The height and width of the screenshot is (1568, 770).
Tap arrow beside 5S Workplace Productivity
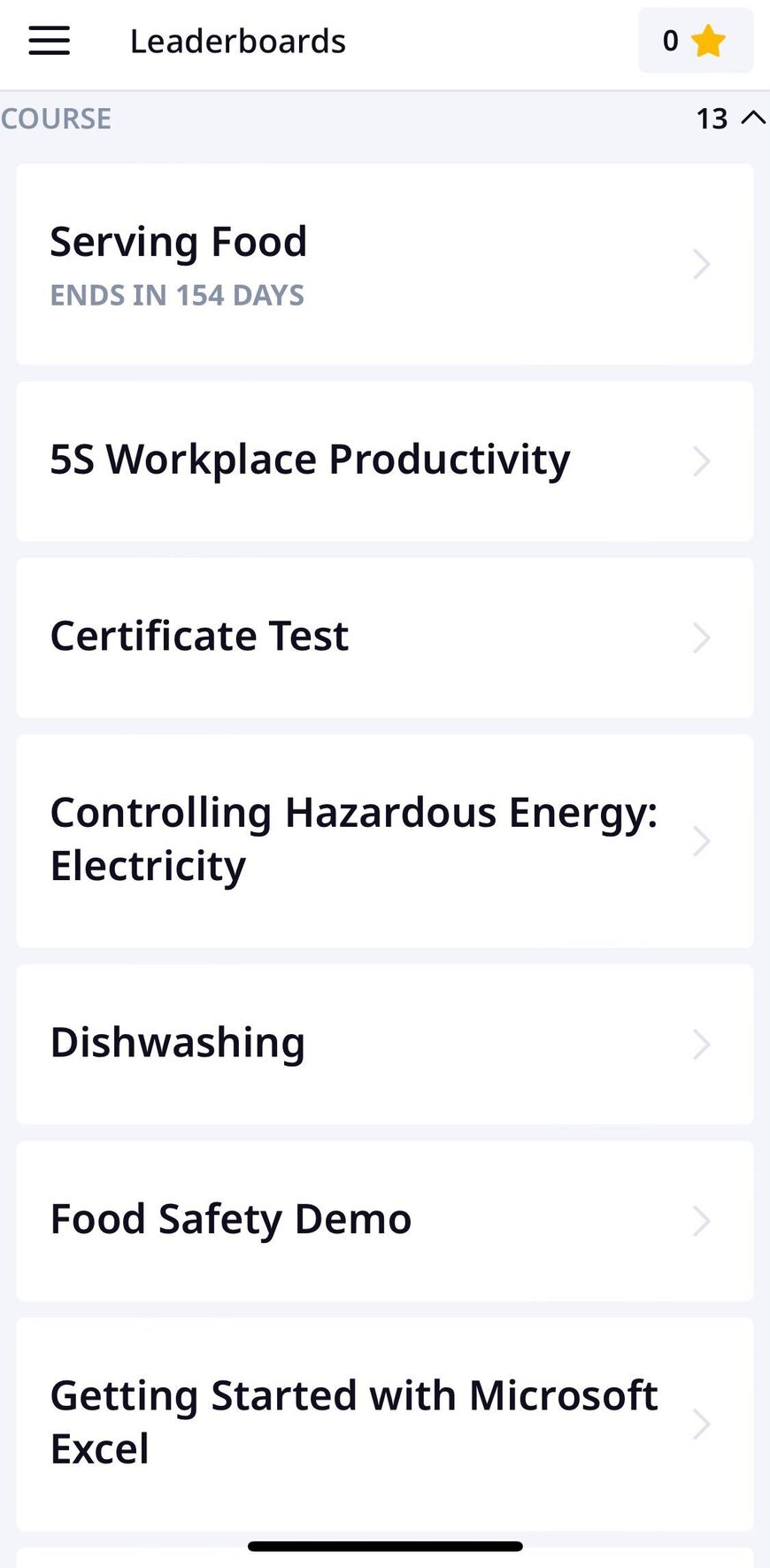click(x=701, y=461)
